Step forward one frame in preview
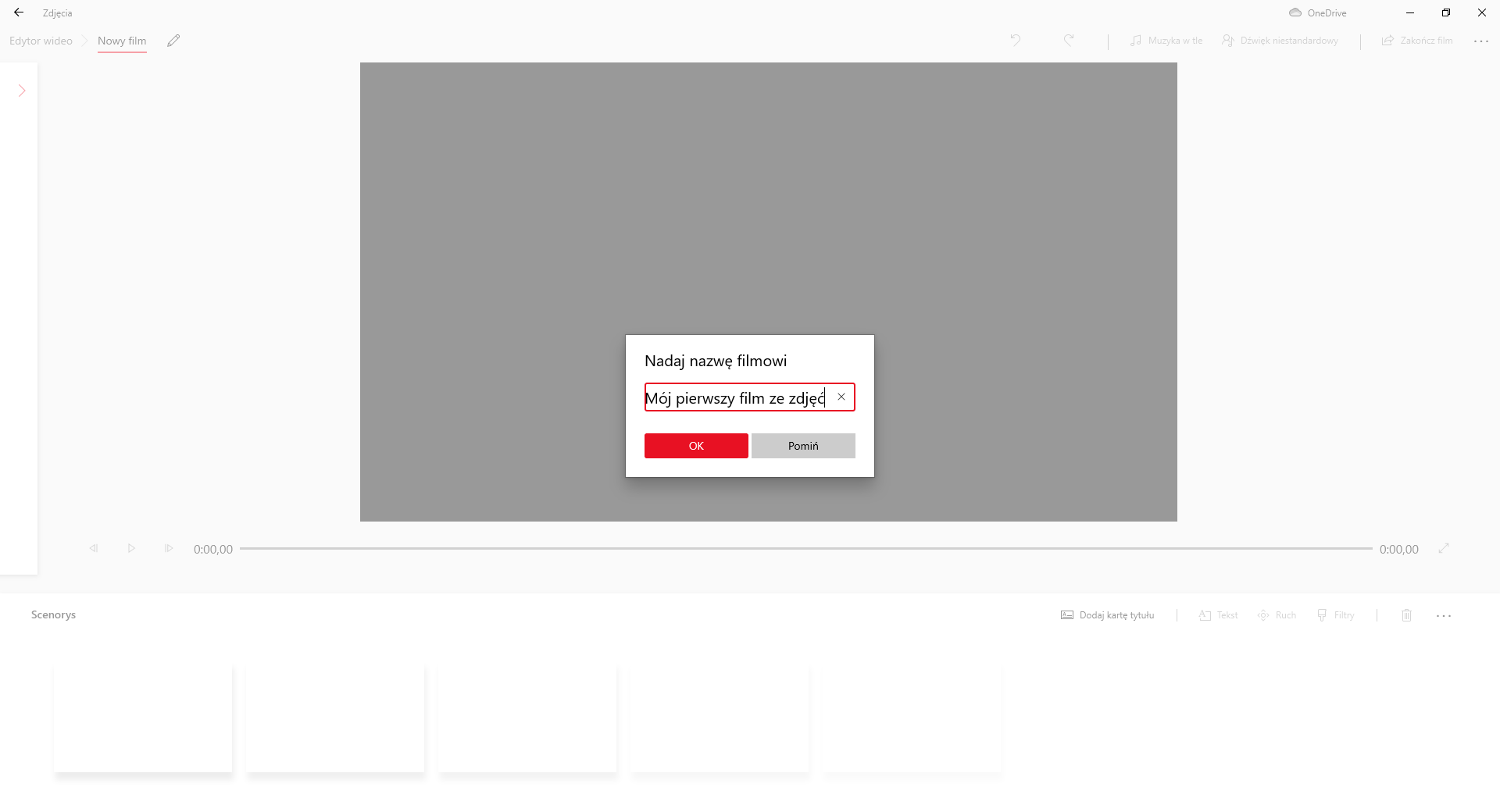Image resolution: width=1500 pixels, height=812 pixels. 169,549
